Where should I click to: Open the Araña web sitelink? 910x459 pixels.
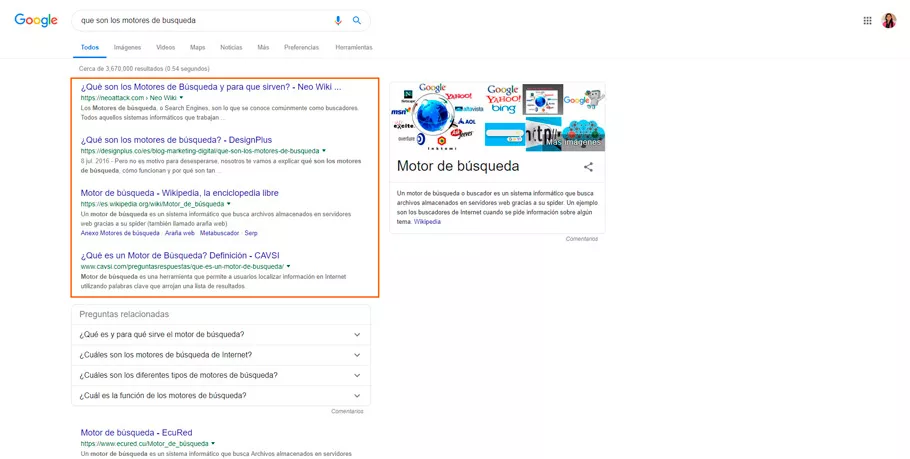[x=180, y=233]
